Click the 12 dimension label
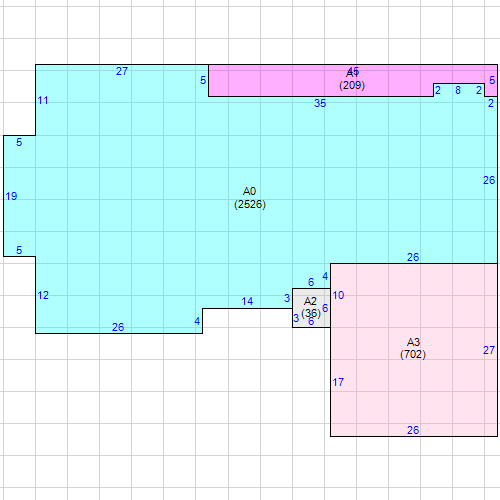 [x=43, y=295]
